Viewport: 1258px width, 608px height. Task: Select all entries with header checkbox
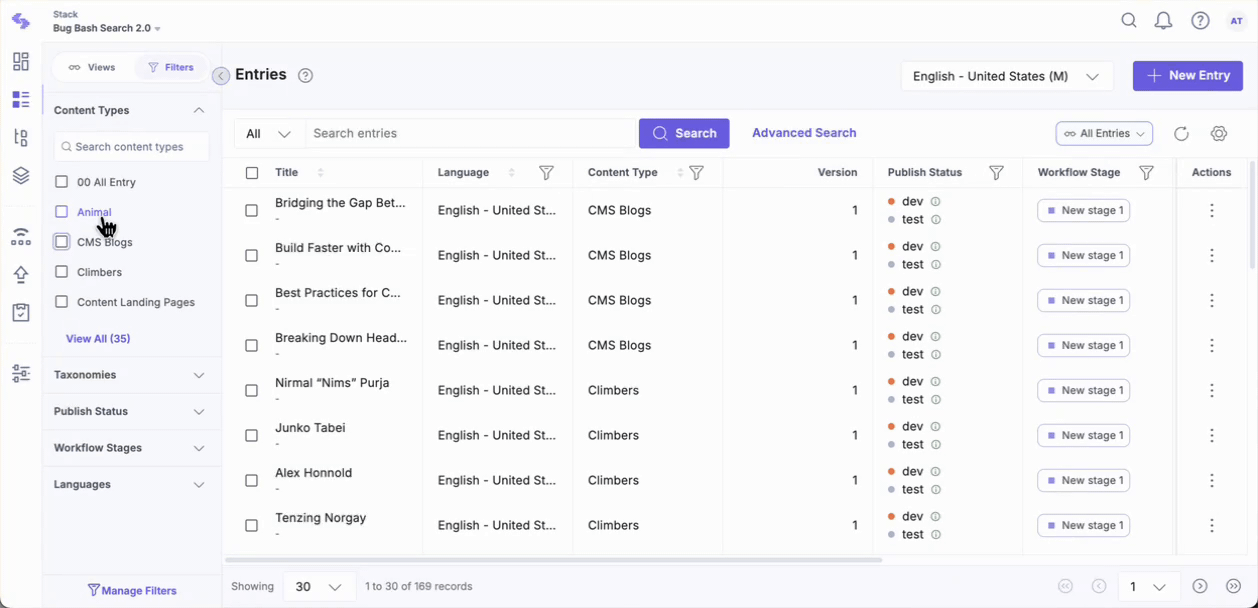(252, 173)
